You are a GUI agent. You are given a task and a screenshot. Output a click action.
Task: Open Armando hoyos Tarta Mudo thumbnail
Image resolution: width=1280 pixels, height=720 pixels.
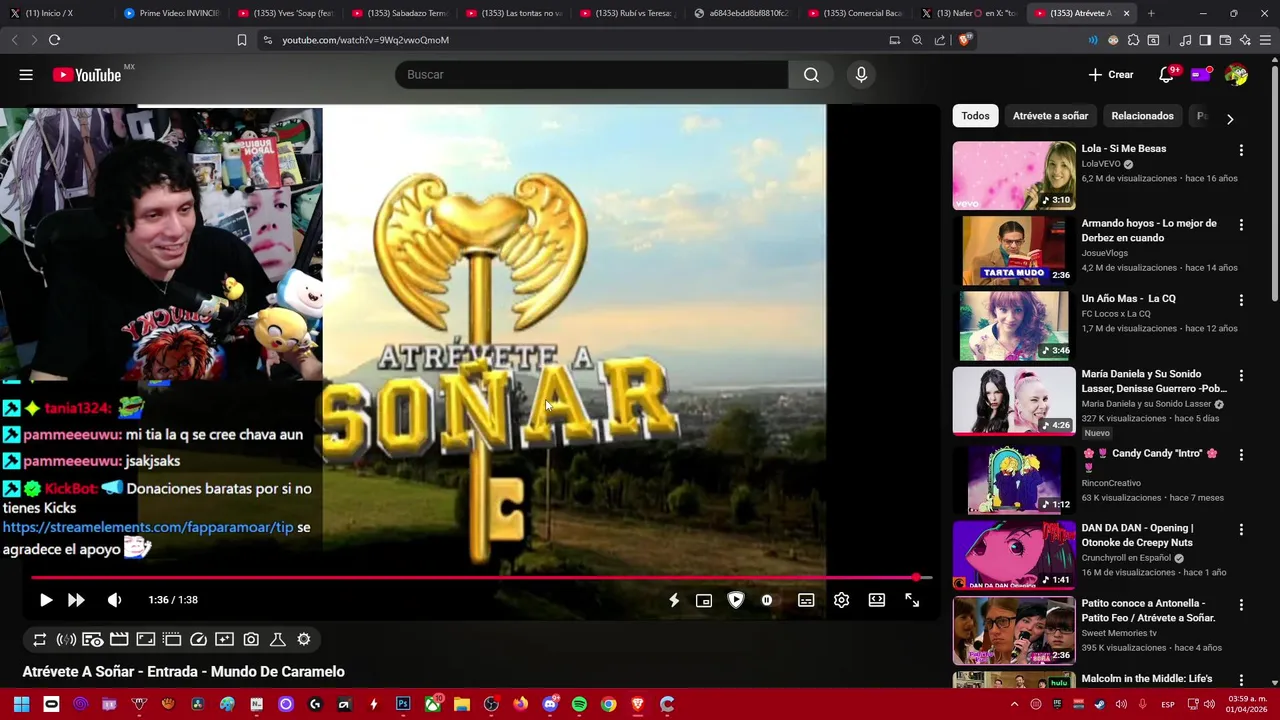coord(1014,250)
